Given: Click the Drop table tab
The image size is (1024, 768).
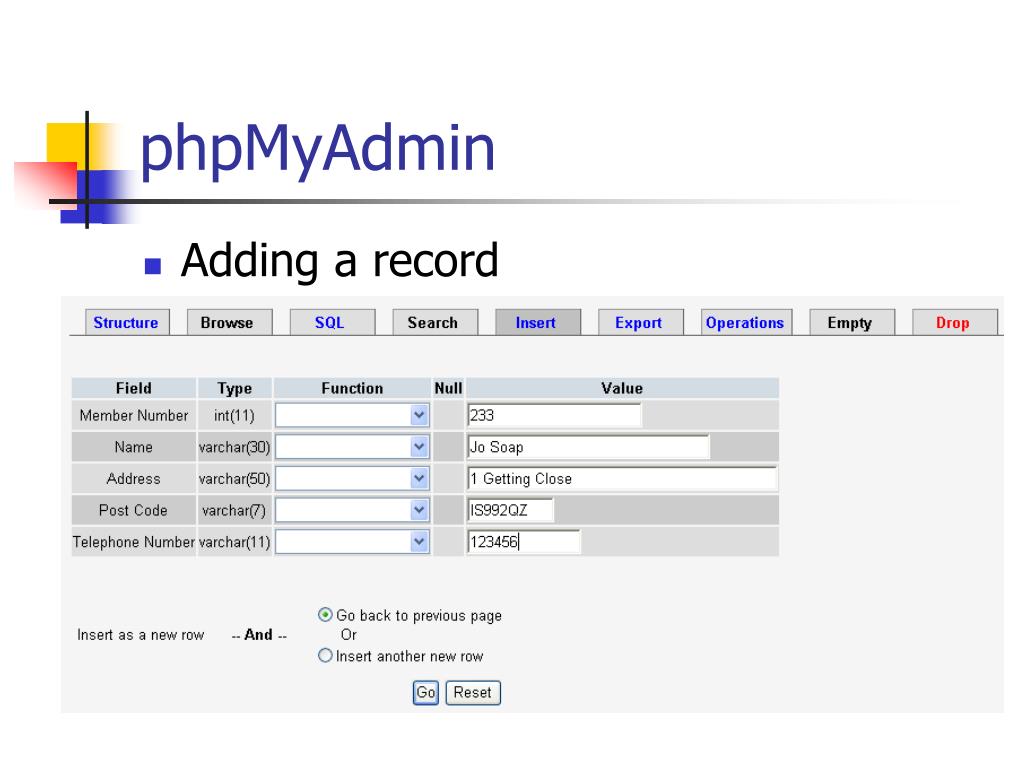Looking at the screenshot, I should (955, 323).
